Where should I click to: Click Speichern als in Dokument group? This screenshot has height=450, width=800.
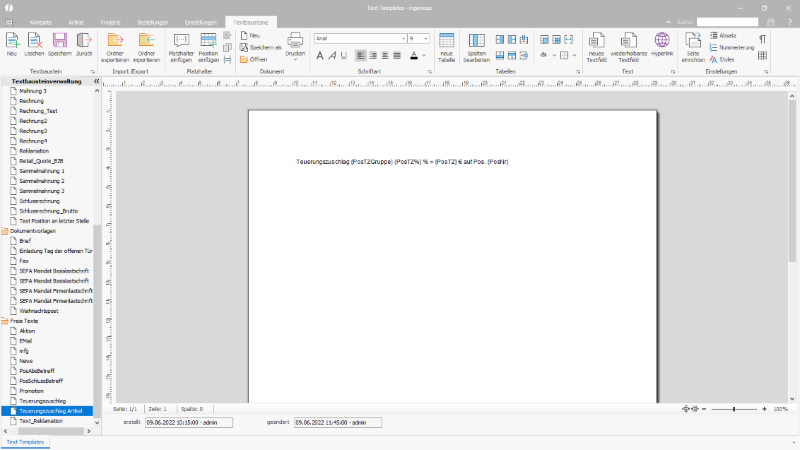[x=261, y=47]
